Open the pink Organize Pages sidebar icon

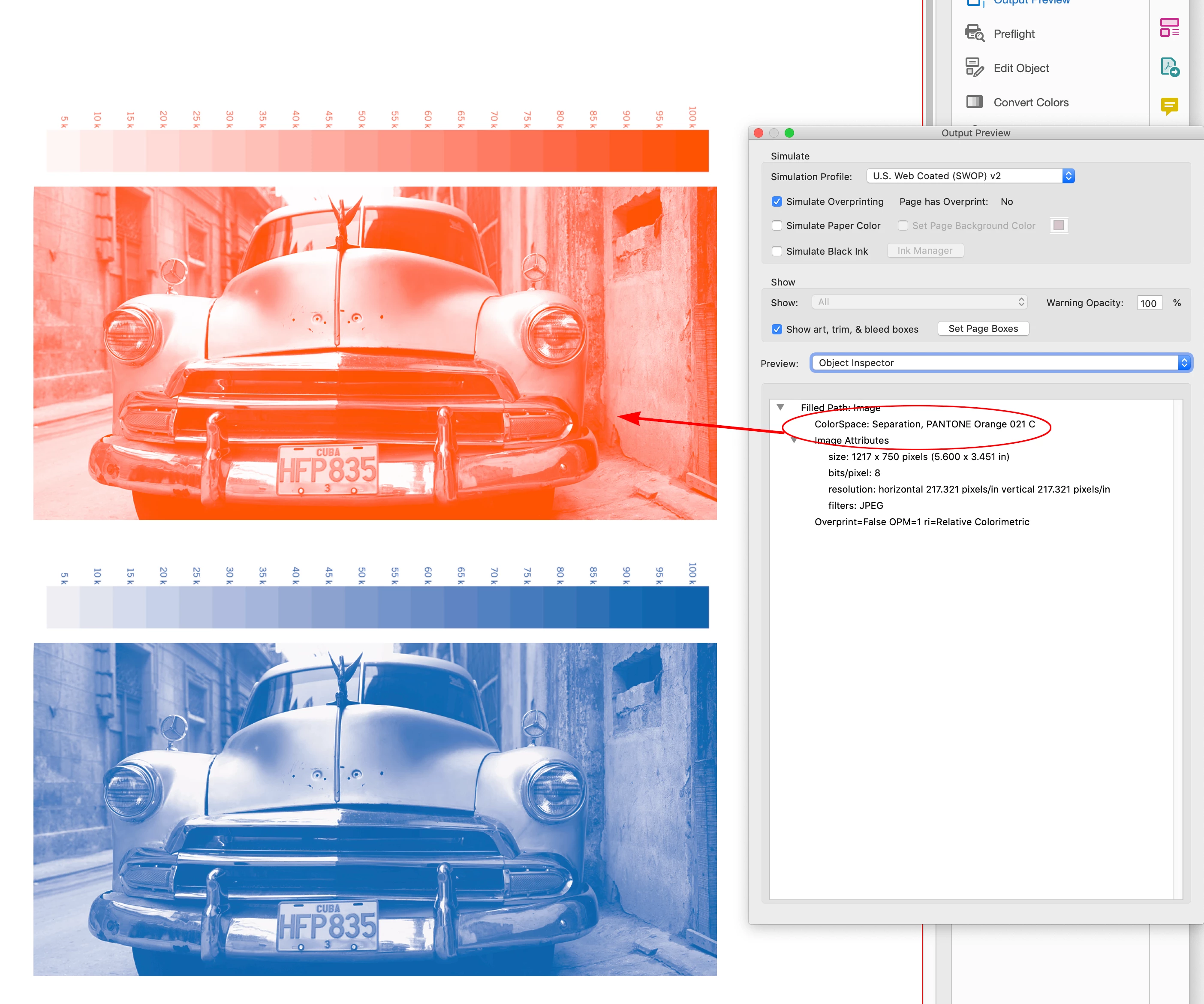pos(1169,27)
